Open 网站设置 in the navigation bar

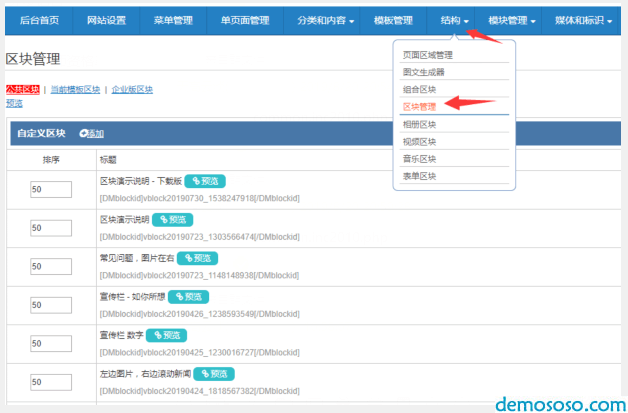(x=106, y=20)
